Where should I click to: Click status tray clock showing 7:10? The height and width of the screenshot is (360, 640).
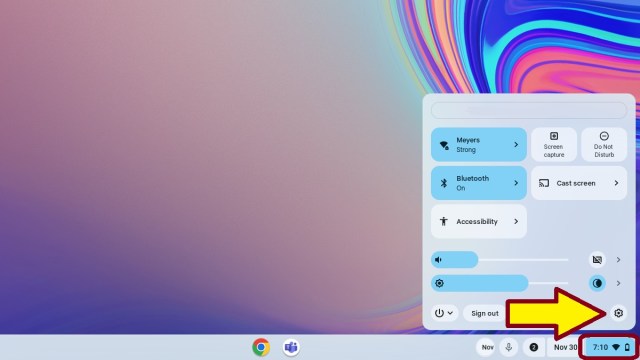[600, 347]
